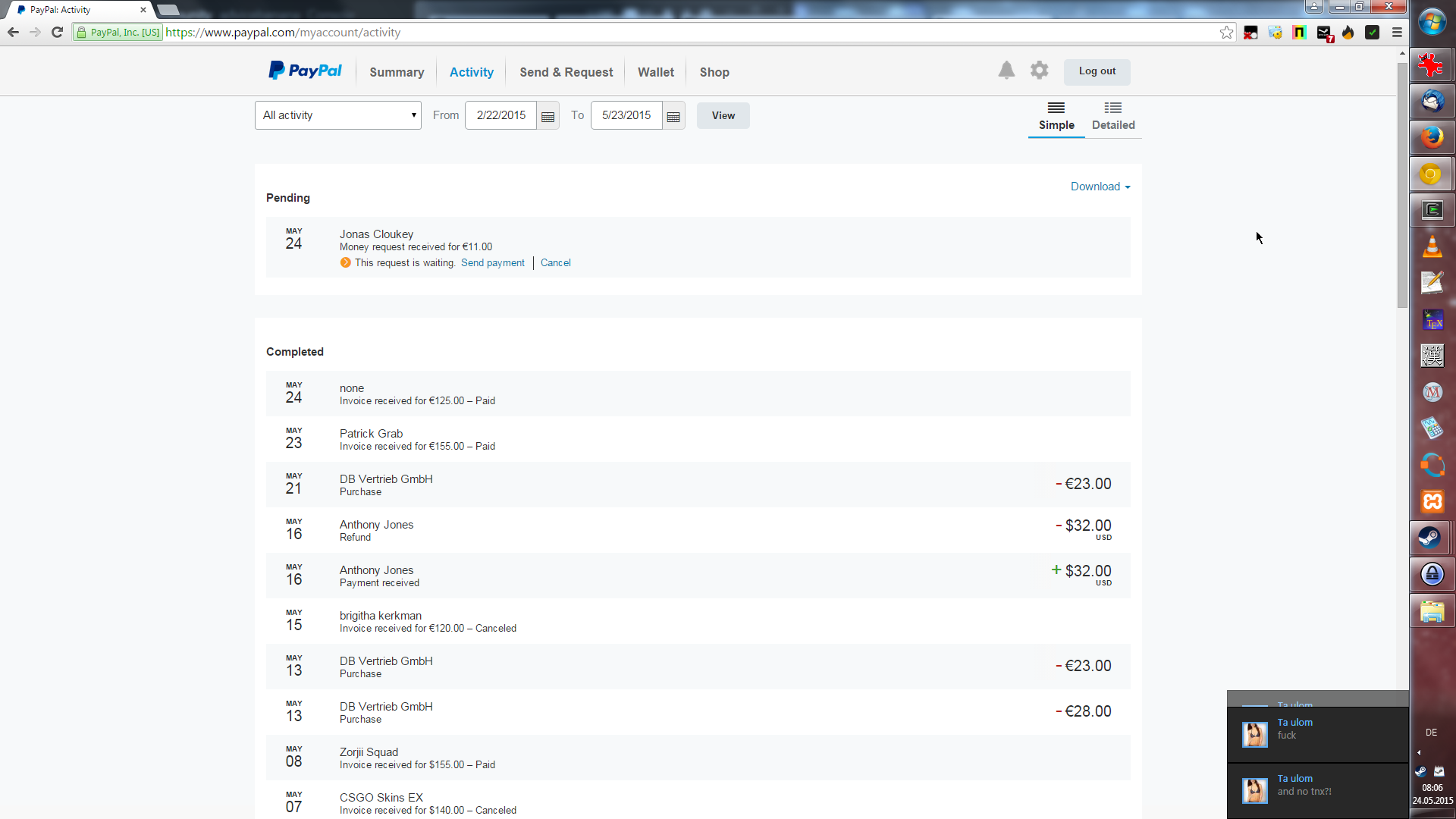Screen dimensions: 1456x819
Task: Launch Steam from the taskbar
Action: (x=1431, y=538)
